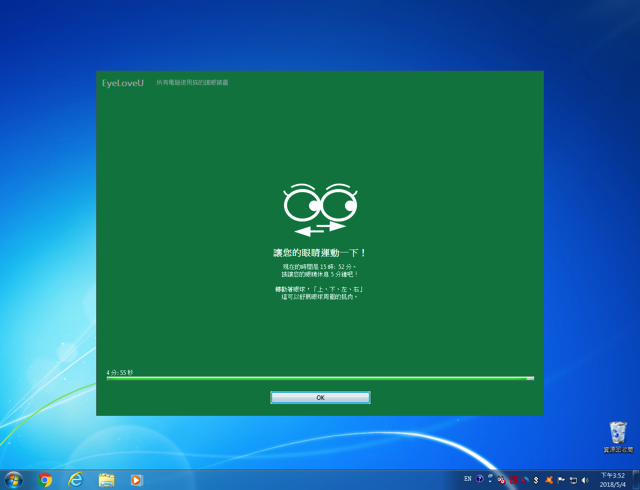Click the "讓您的眼睛運動一下！" heading
This screenshot has width=640, height=490.
pos(320,253)
